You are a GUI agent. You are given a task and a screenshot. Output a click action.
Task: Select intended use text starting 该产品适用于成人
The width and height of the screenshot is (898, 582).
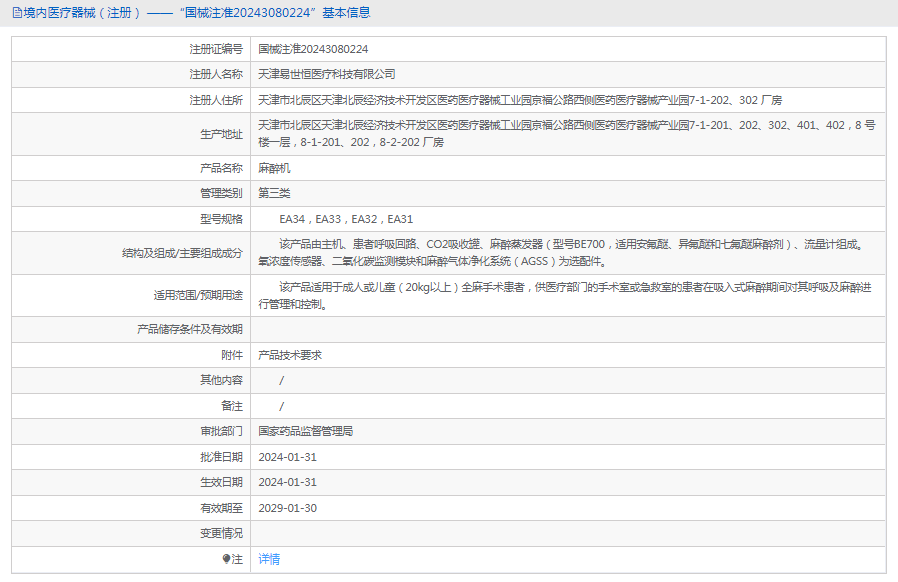tap(565, 295)
